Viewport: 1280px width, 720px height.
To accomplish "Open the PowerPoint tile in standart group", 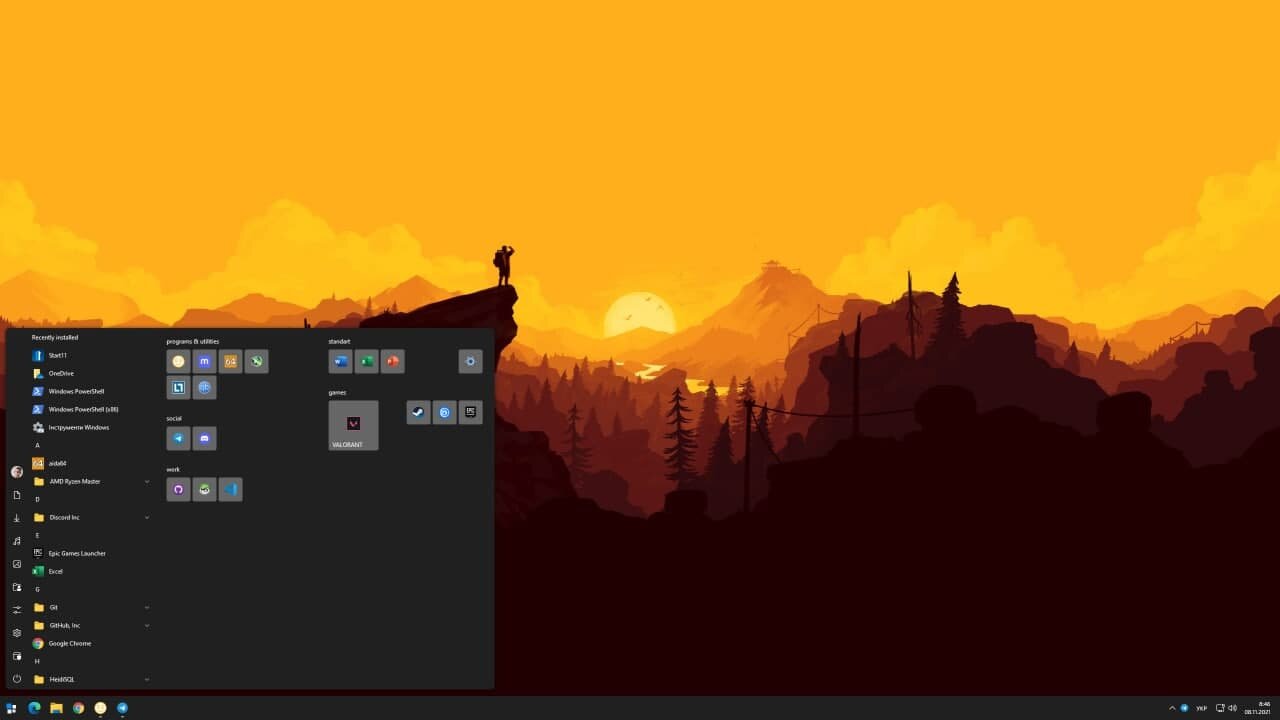I will 393,361.
